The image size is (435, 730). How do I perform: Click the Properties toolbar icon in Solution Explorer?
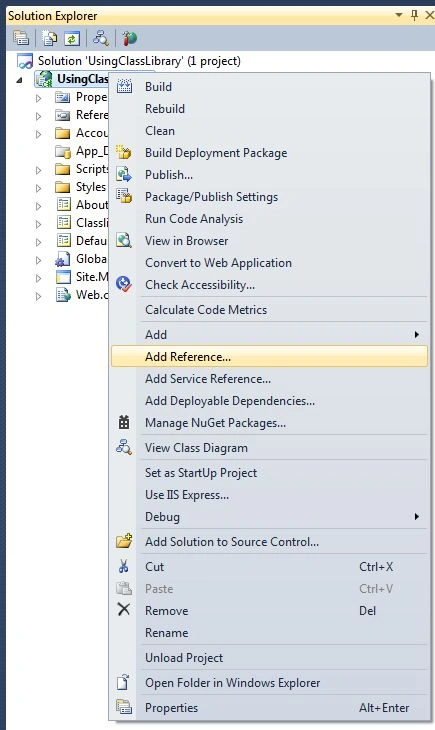coord(21,38)
